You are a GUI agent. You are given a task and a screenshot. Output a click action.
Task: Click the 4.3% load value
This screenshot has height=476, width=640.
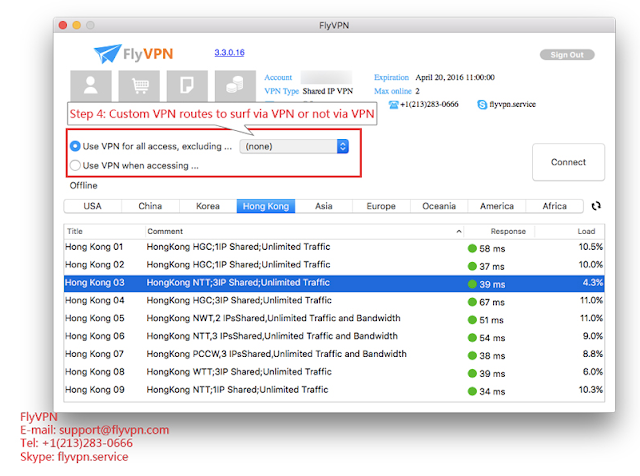pyautogui.click(x=593, y=282)
